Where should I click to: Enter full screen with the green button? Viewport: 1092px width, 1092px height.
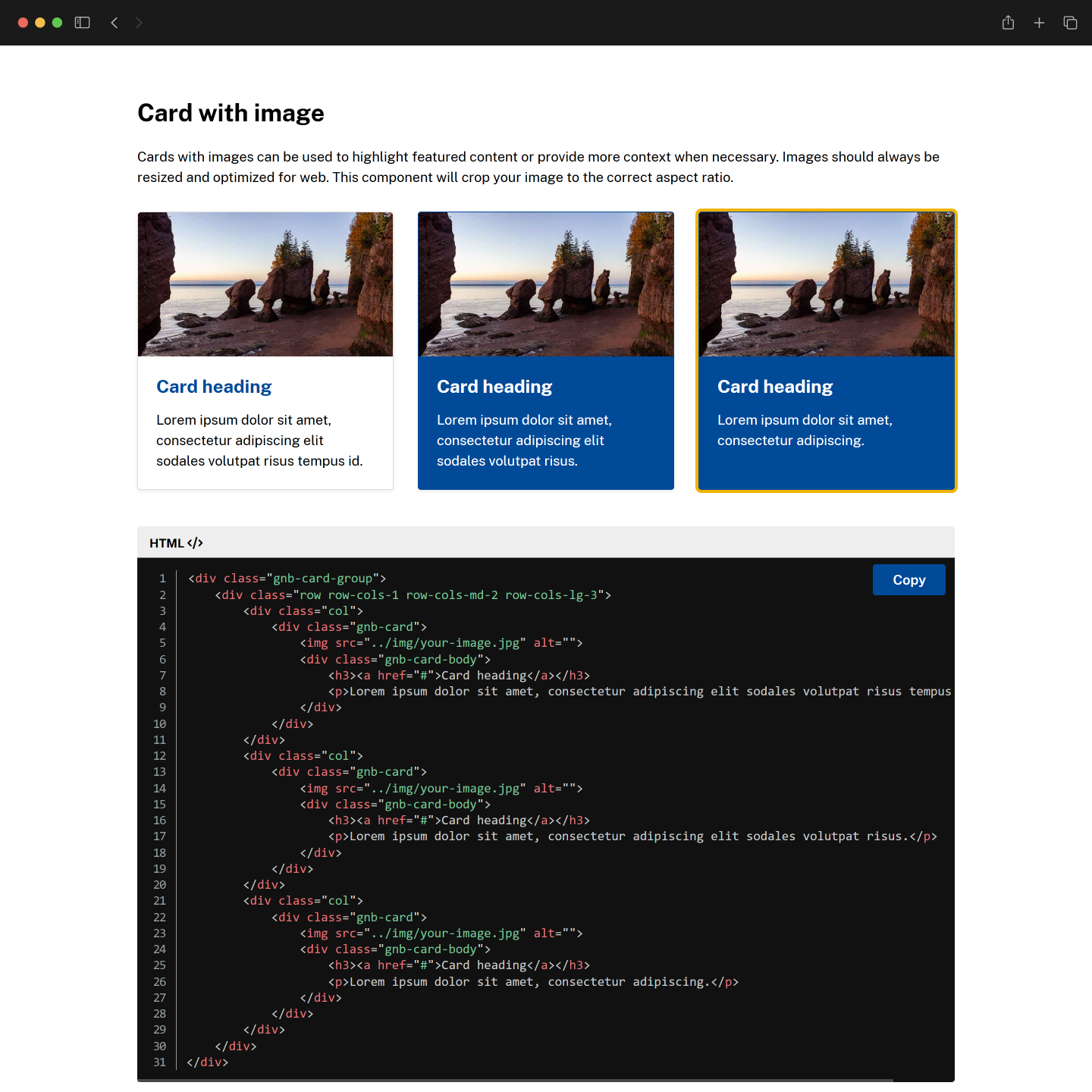(57, 23)
